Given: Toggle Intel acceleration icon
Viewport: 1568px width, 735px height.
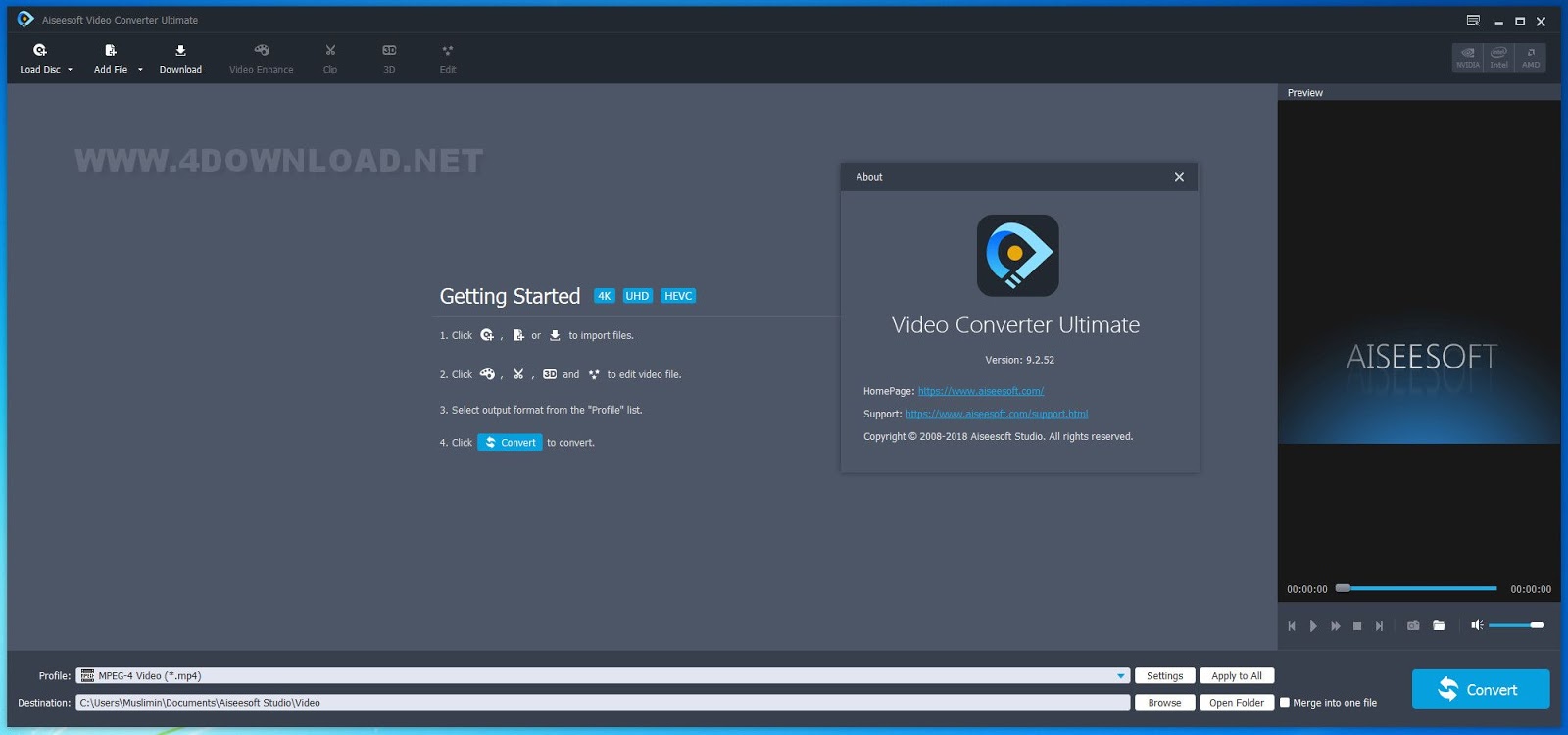Looking at the screenshot, I should (1499, 57).
